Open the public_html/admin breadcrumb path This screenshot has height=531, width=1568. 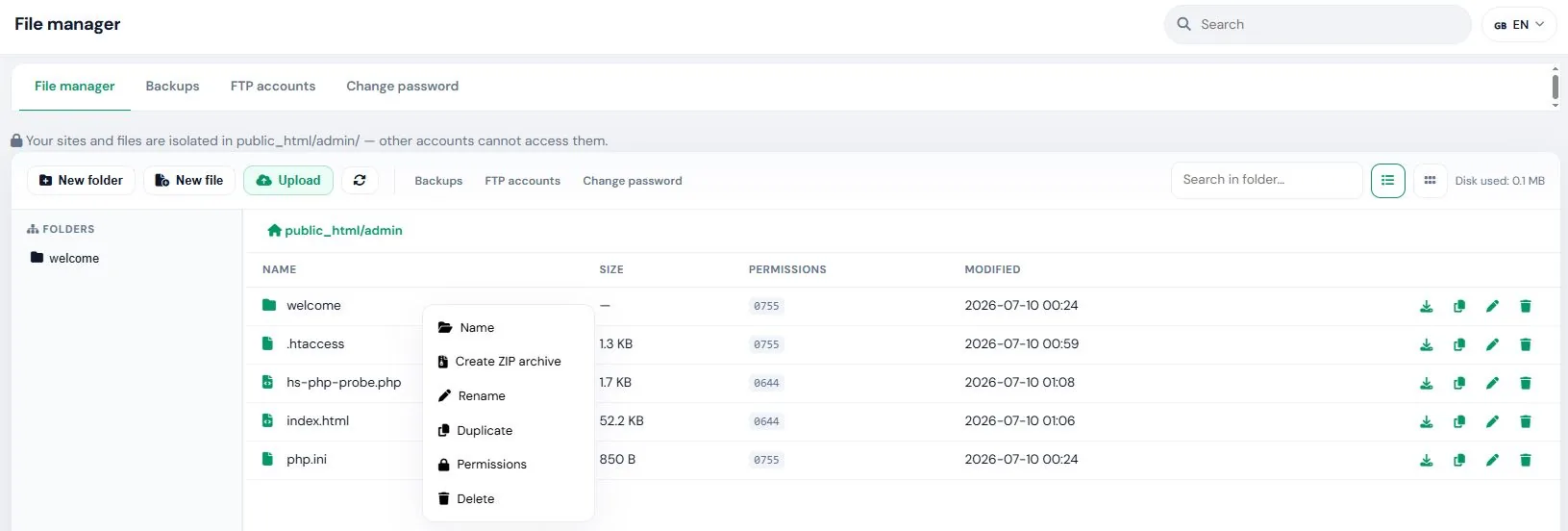click(343, 231)
